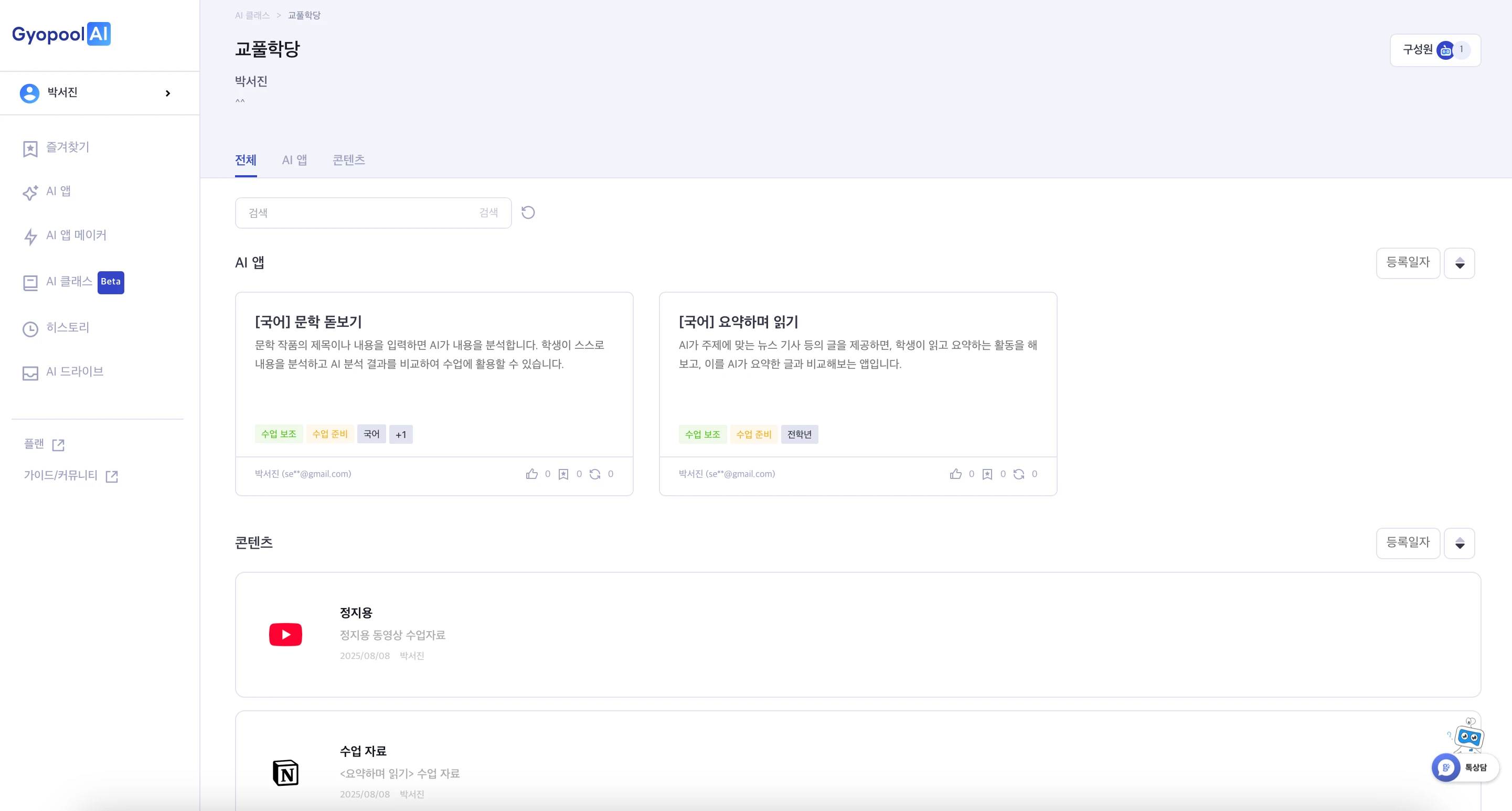The image size is (1512, 811).
Task: Switch to the AI 앱 tab
Action: coord(295,160)
